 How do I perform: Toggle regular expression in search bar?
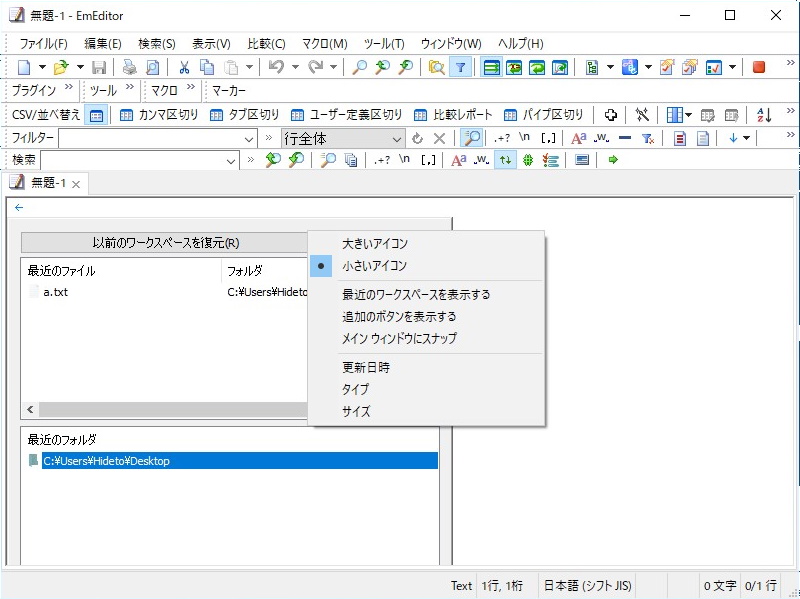[x=382, y=160]
